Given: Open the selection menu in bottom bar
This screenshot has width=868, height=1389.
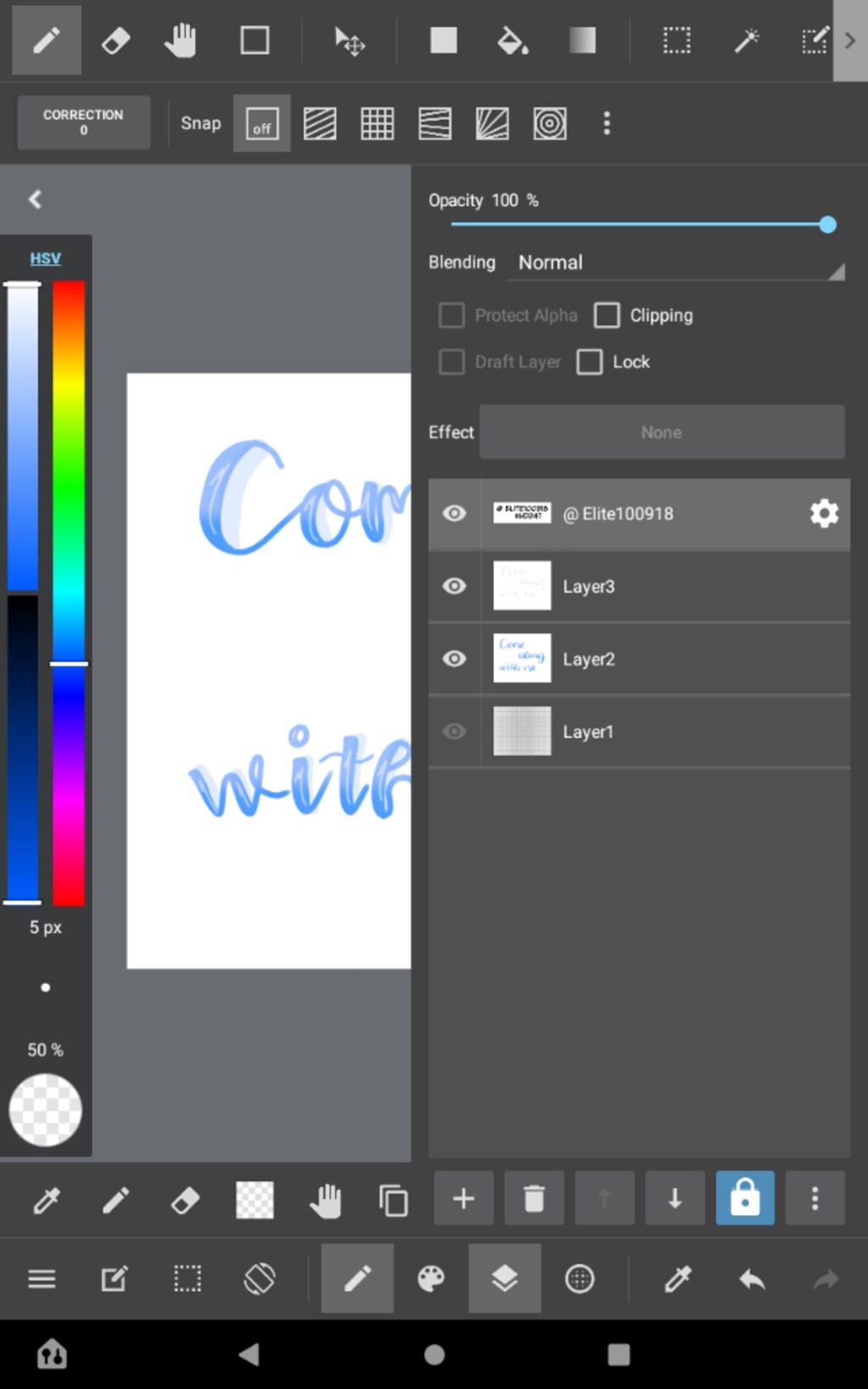Looking at the screenshot, I should tap(187, 1279).
